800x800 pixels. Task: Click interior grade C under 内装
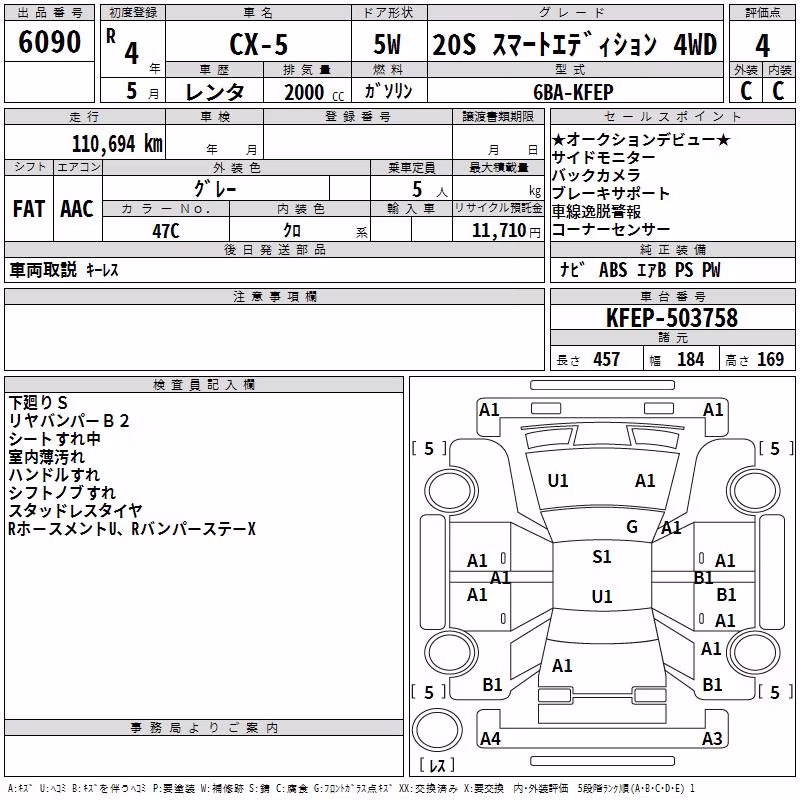click(778, 91)
